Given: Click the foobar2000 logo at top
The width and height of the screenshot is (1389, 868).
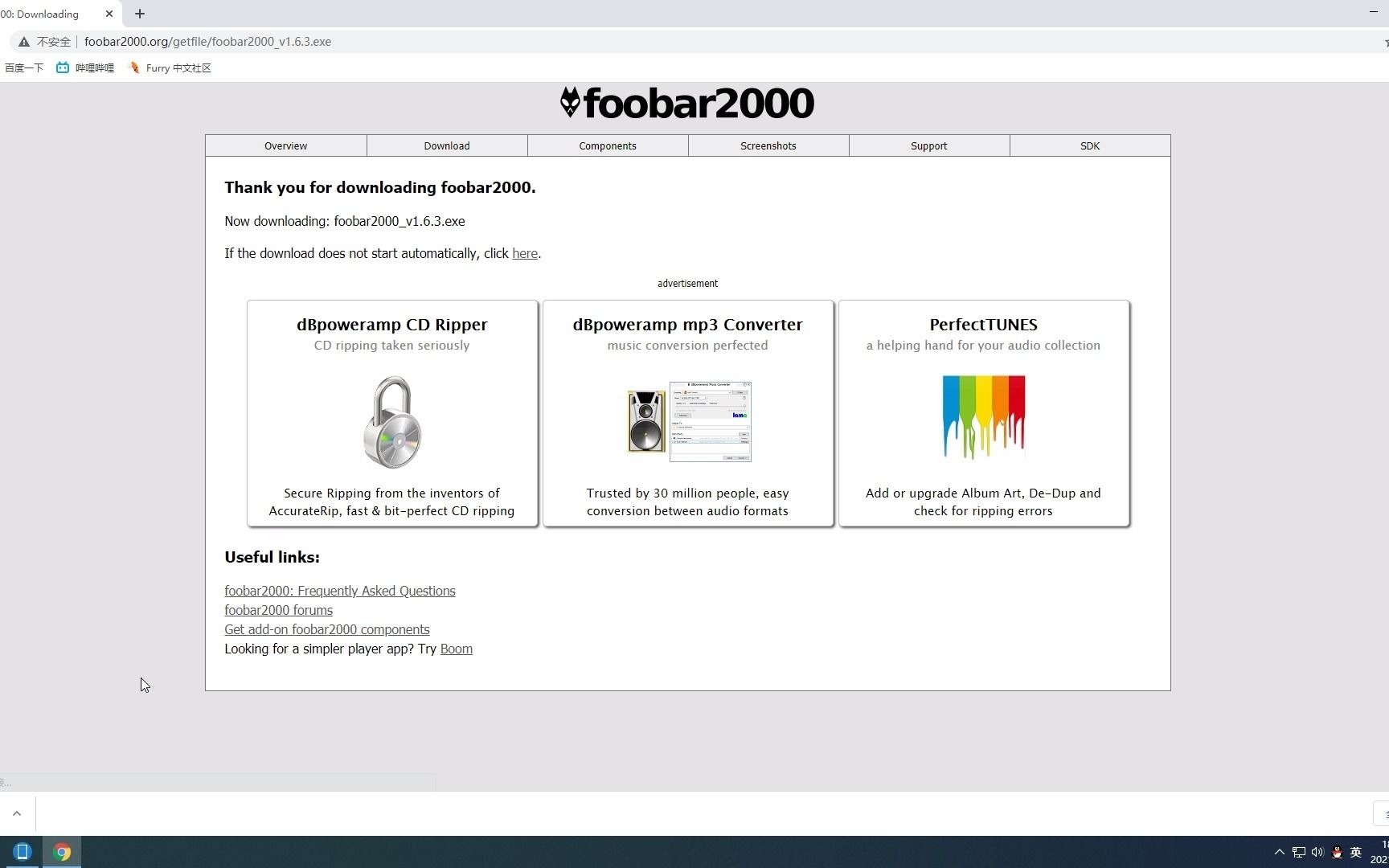Looking at the screenshot, I should click(x=687, y=103).
